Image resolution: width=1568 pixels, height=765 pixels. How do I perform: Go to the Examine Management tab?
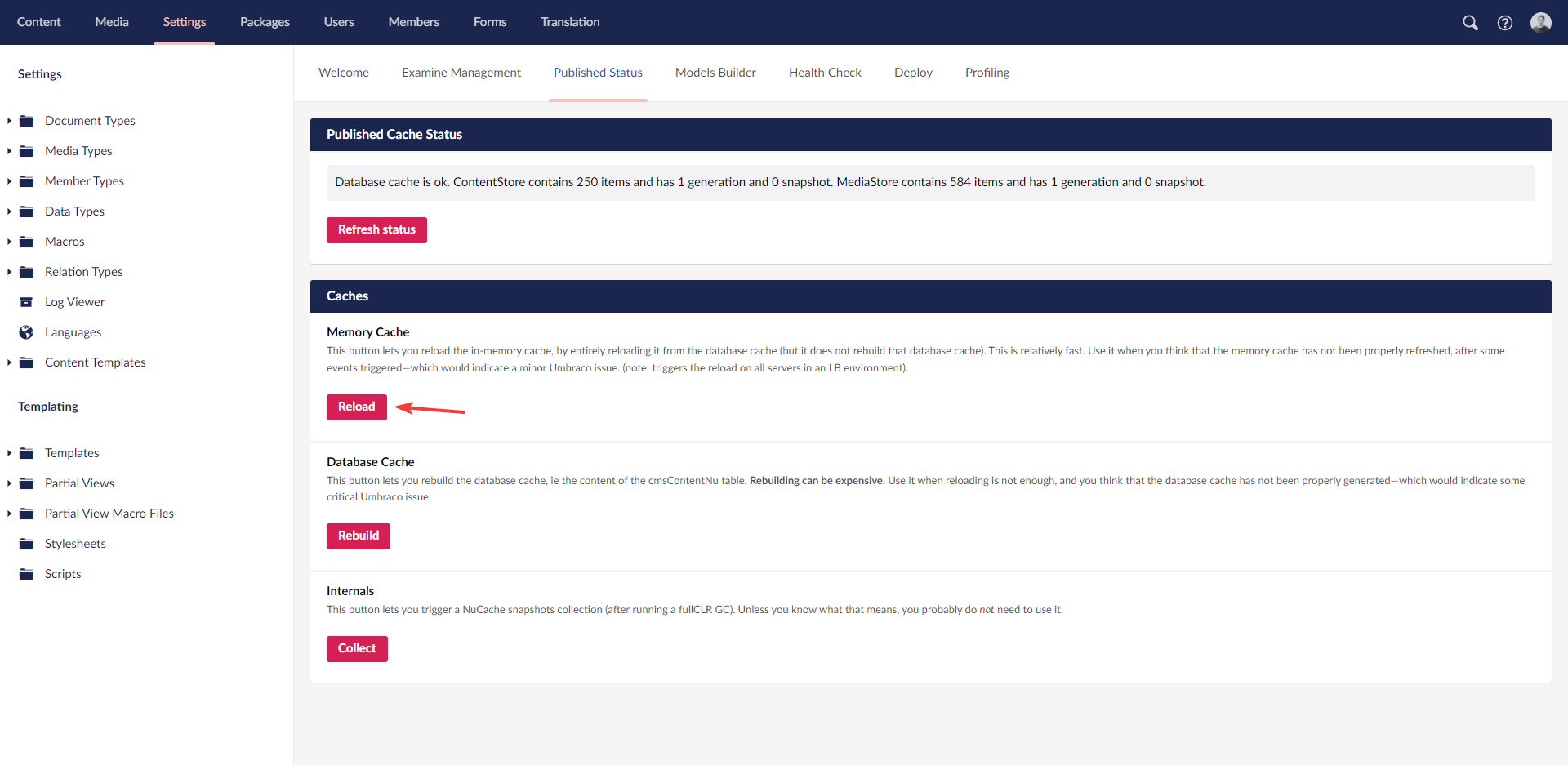coord(461,73)
